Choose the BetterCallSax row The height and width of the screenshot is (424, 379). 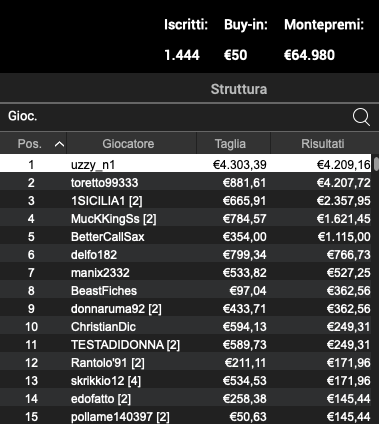click(186, 236)
